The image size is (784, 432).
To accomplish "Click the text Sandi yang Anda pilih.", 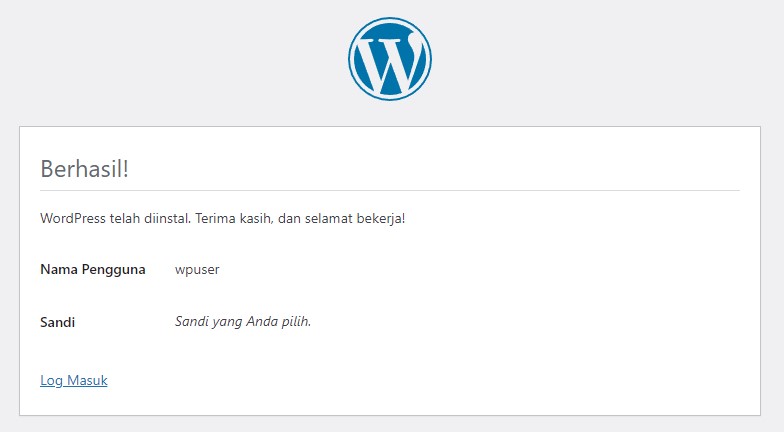I will tap(243, 322).
